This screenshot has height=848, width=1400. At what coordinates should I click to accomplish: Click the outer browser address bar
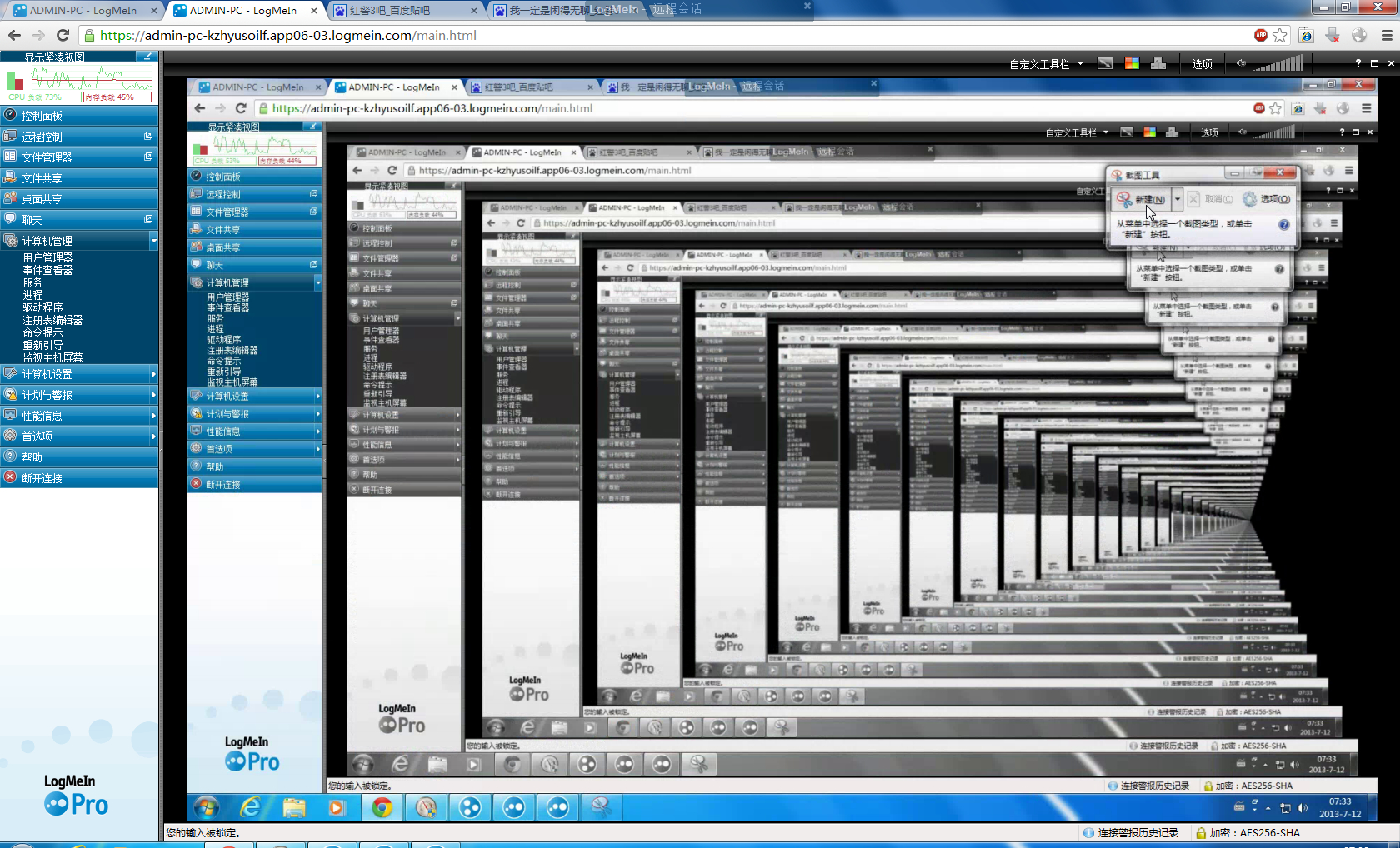(667, 35)
